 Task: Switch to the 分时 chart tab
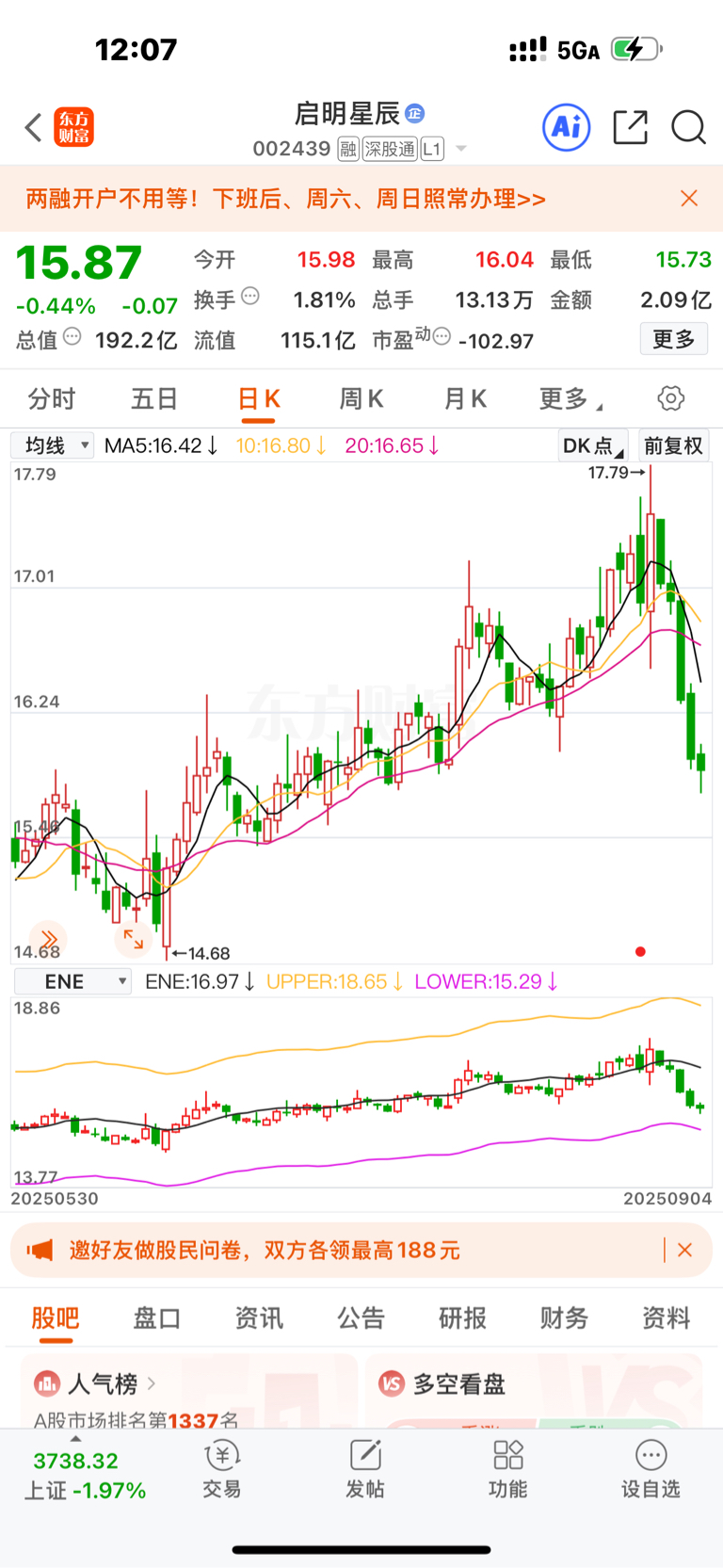pos(52,399)
